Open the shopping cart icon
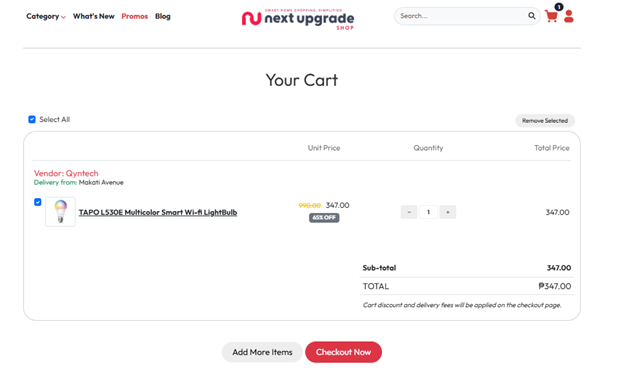This screenshot has height=375, width=624. pos(551,16)
